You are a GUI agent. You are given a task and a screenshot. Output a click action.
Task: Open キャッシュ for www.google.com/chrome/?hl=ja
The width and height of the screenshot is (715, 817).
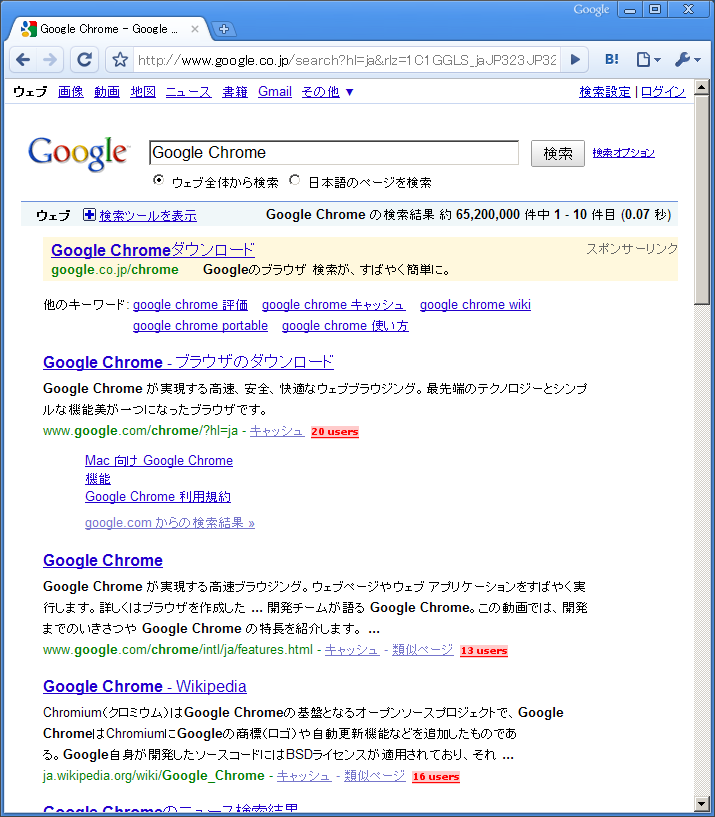[x=277, y=431]
